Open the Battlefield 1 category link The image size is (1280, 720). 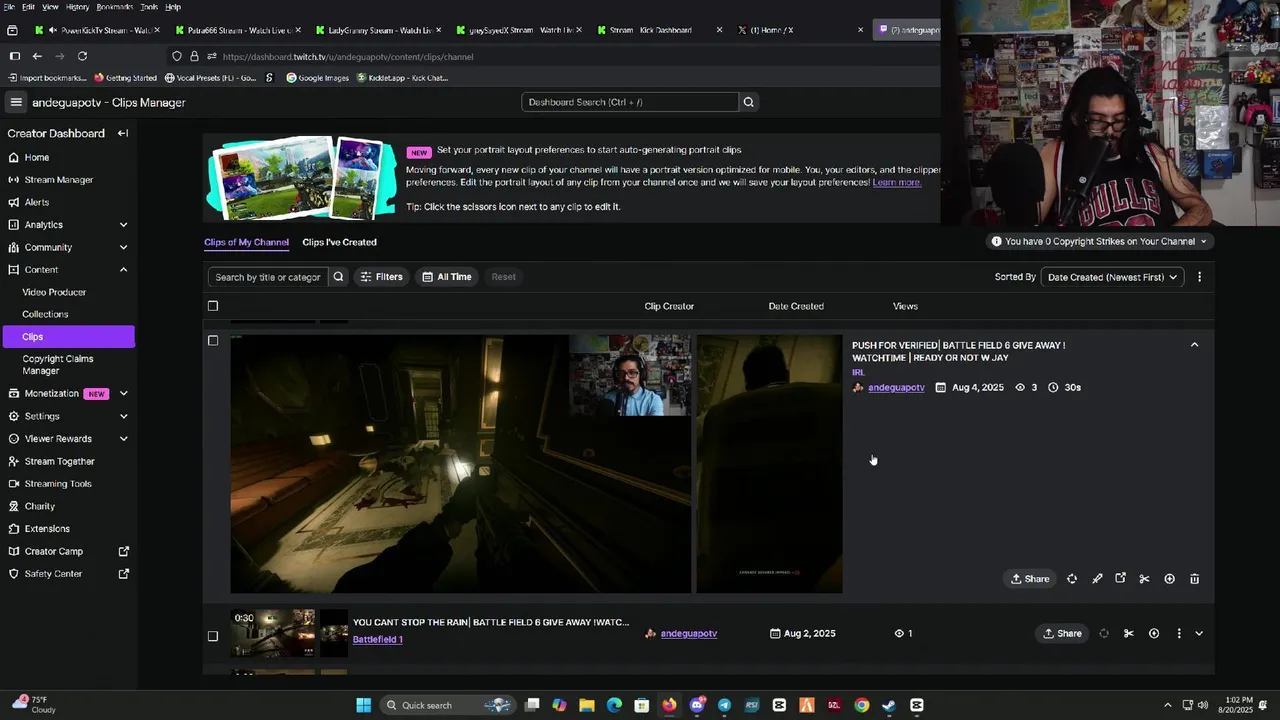378,639
